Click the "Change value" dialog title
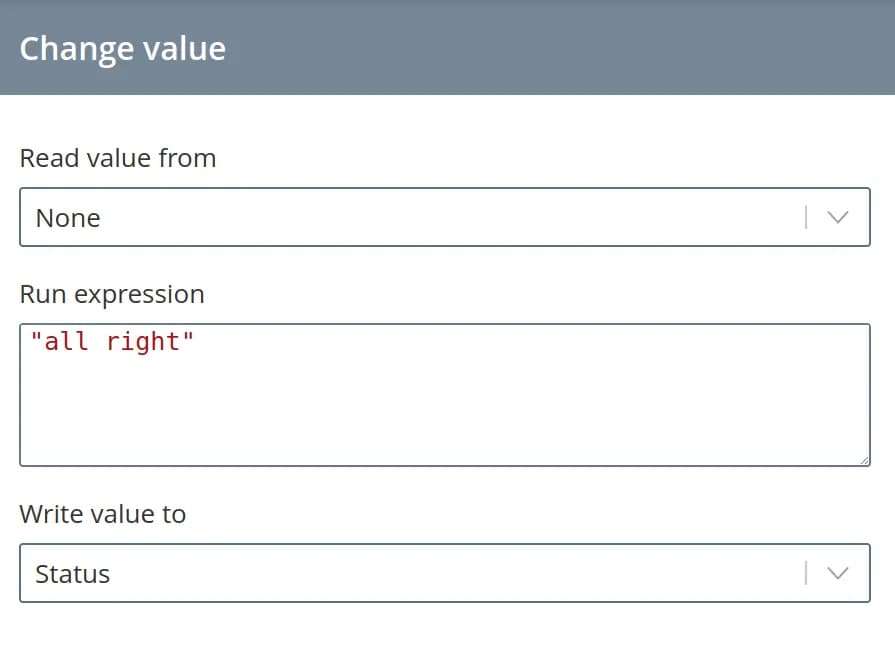 (x=122, y=48)
